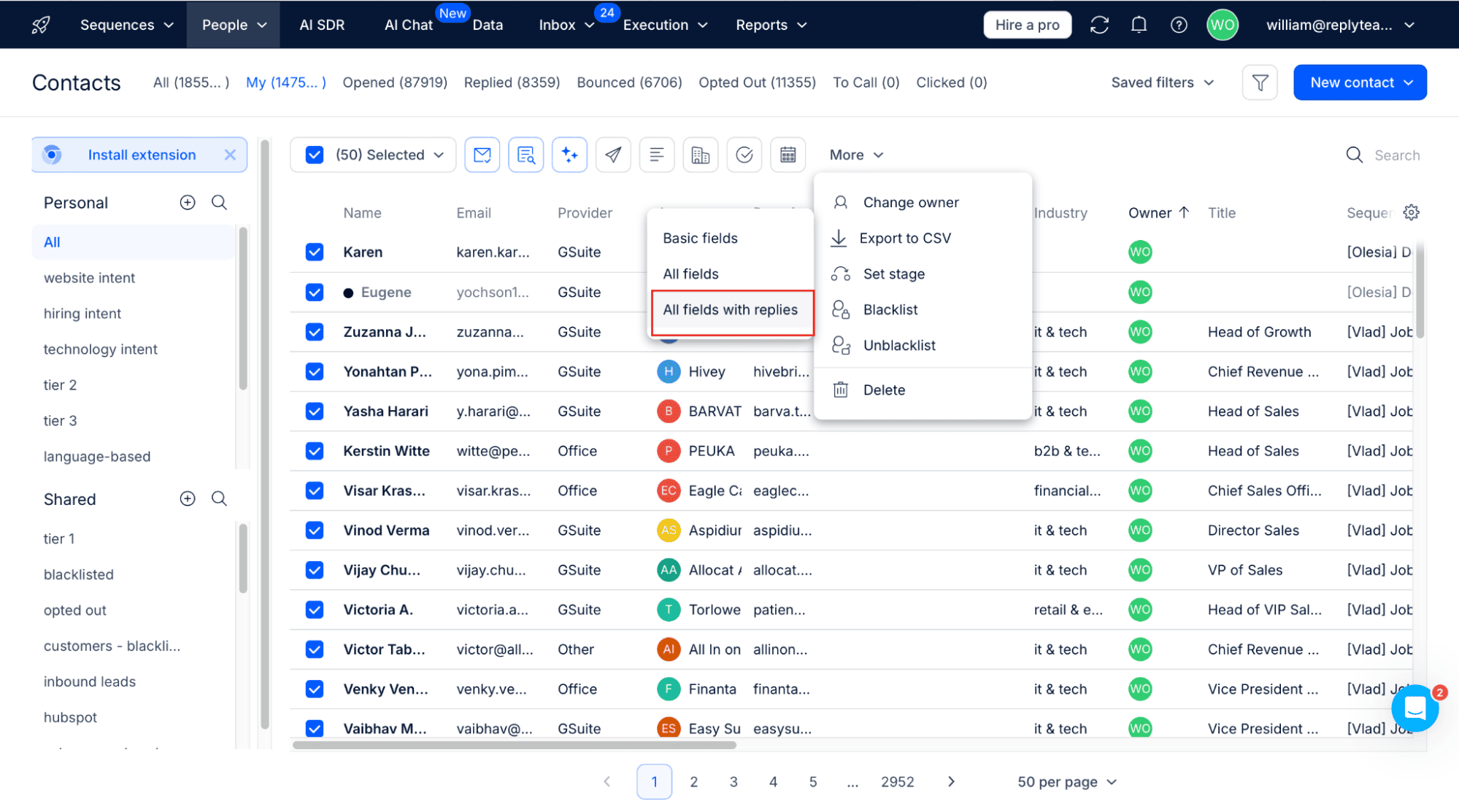Open the notifications bell

click(1139, 25)
